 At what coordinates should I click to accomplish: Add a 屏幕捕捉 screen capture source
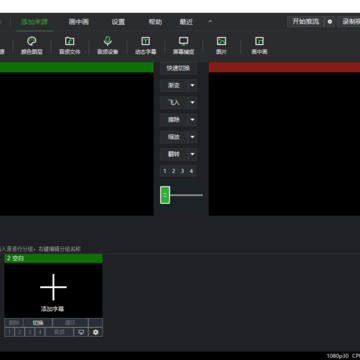point(183,45)
